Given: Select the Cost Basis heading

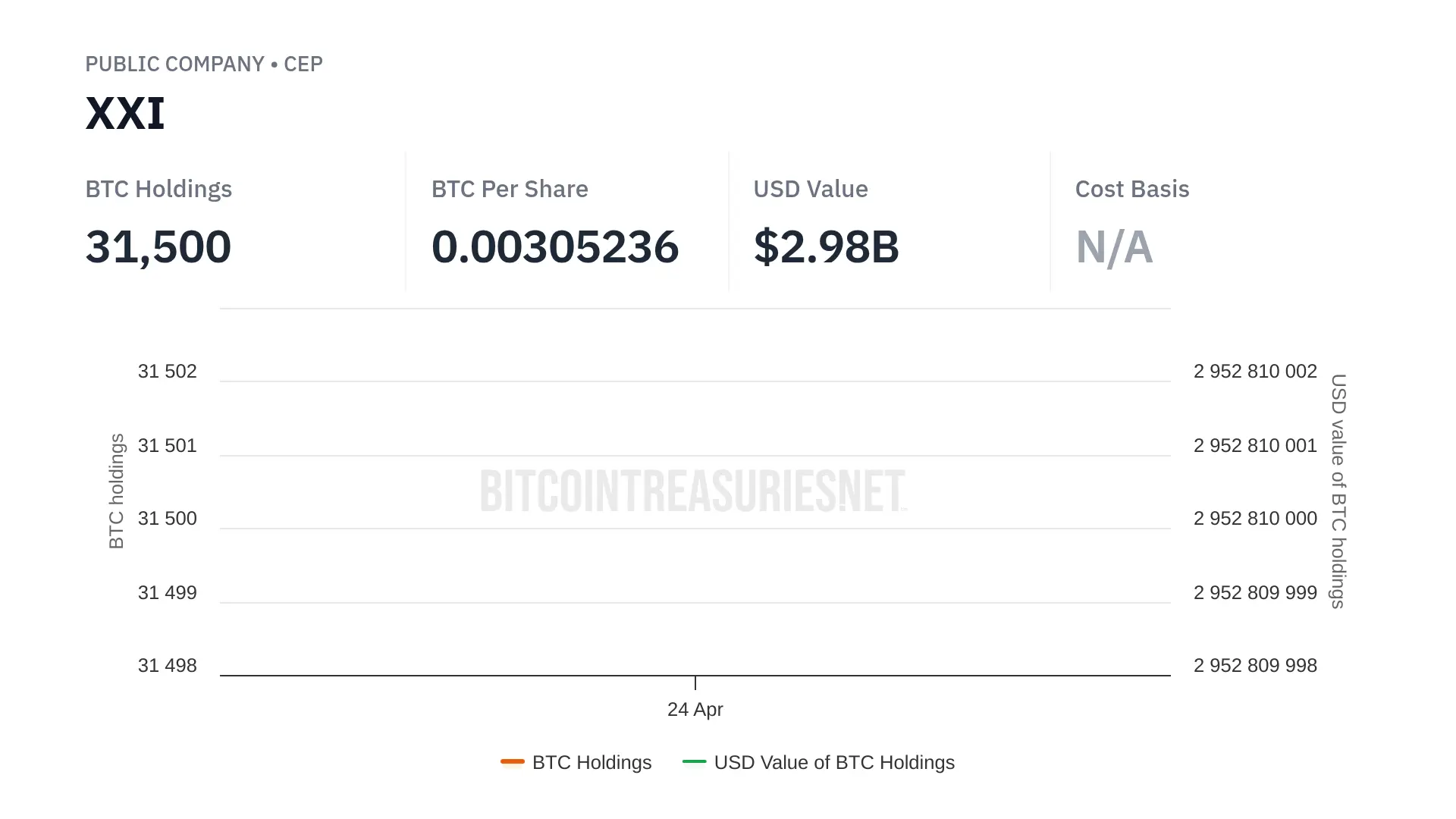Looking at the screenshot, I should (x=1132, y=189).
